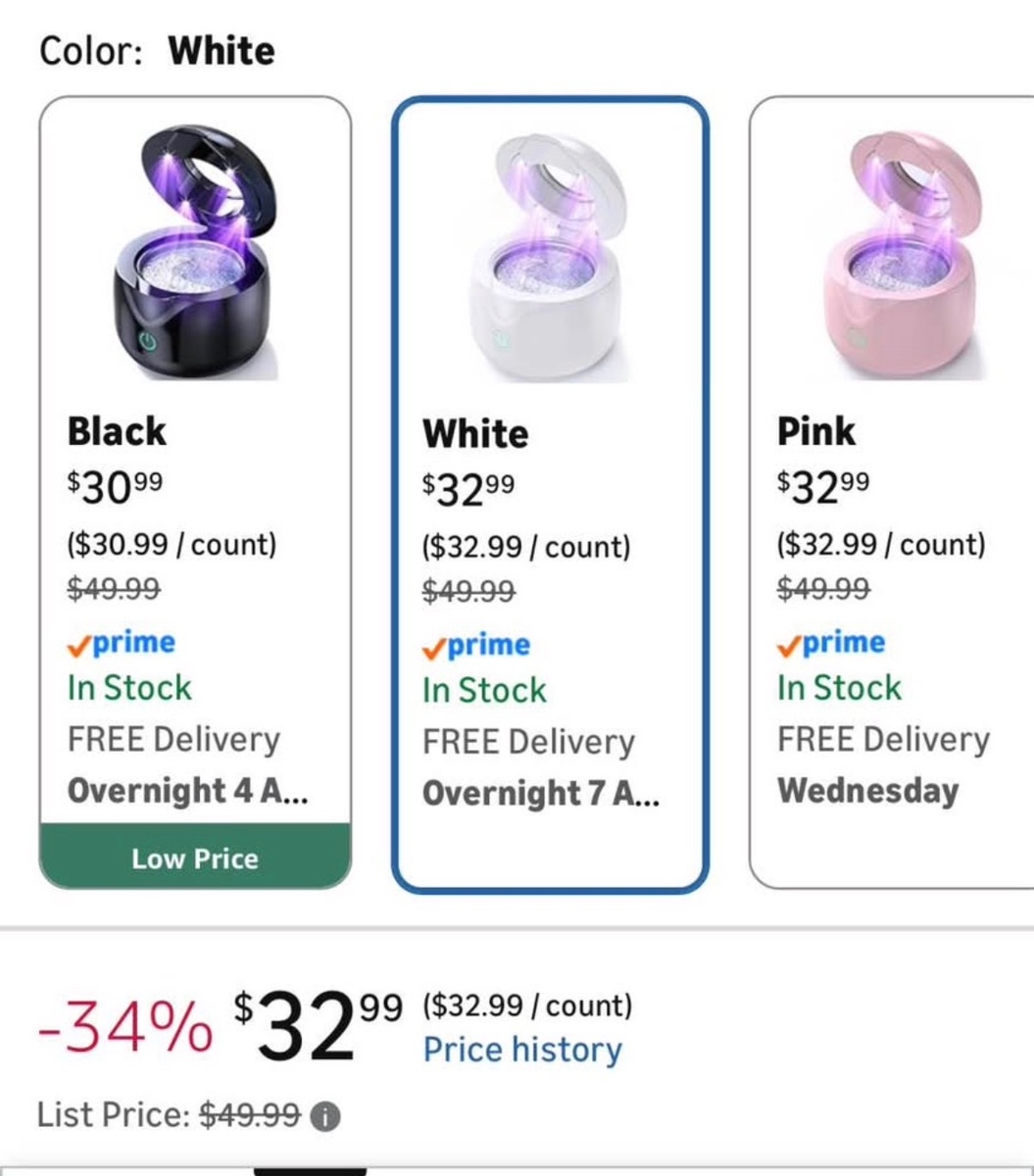Screen dimensions: 1034x1176
Task: Select the Black color swatch card
Action: click(195, 490)
